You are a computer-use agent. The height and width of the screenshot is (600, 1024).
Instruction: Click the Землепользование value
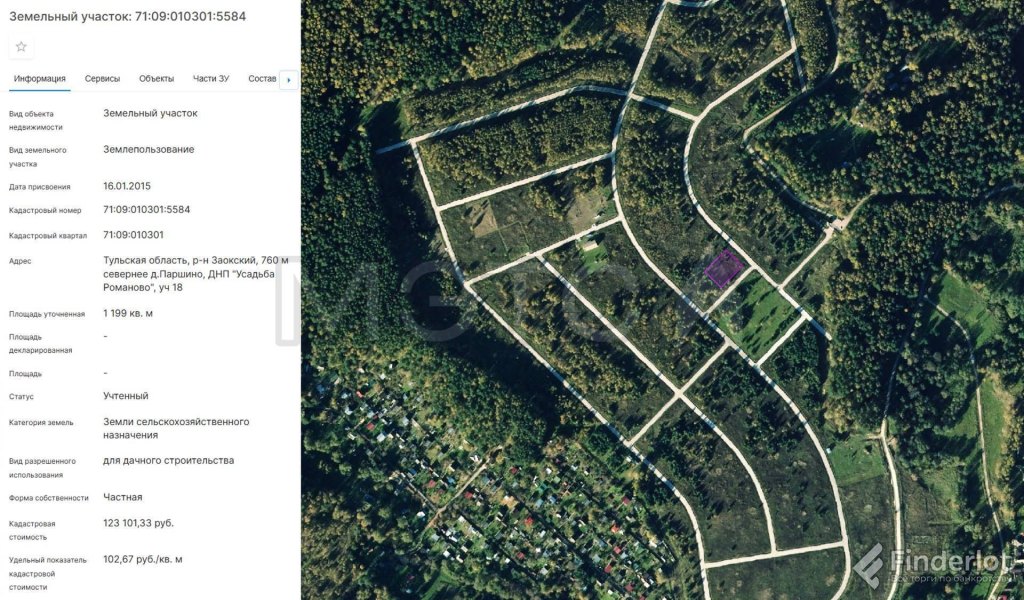149,150
